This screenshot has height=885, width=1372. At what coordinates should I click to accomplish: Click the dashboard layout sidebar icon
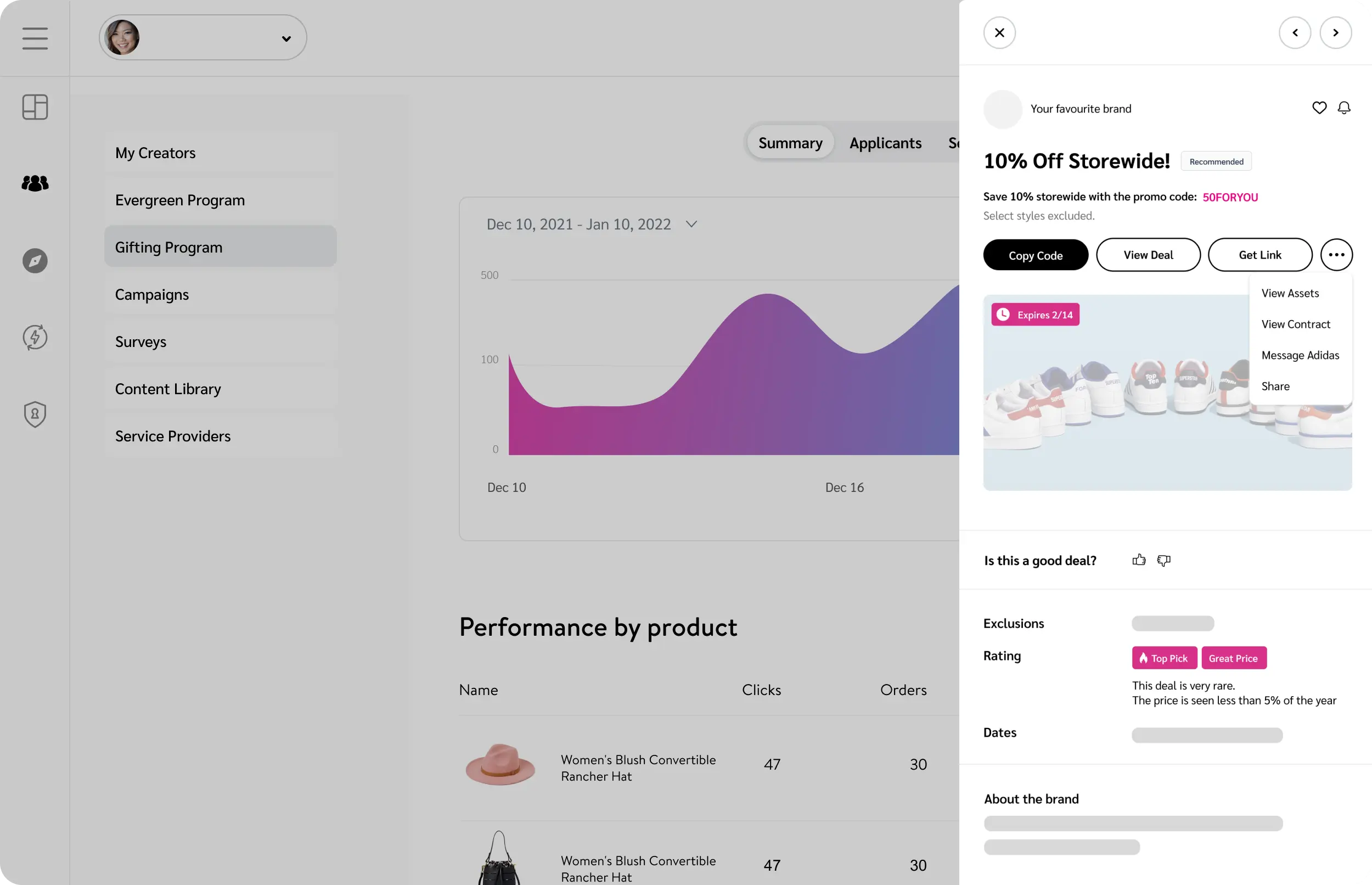tap(35, 107)
